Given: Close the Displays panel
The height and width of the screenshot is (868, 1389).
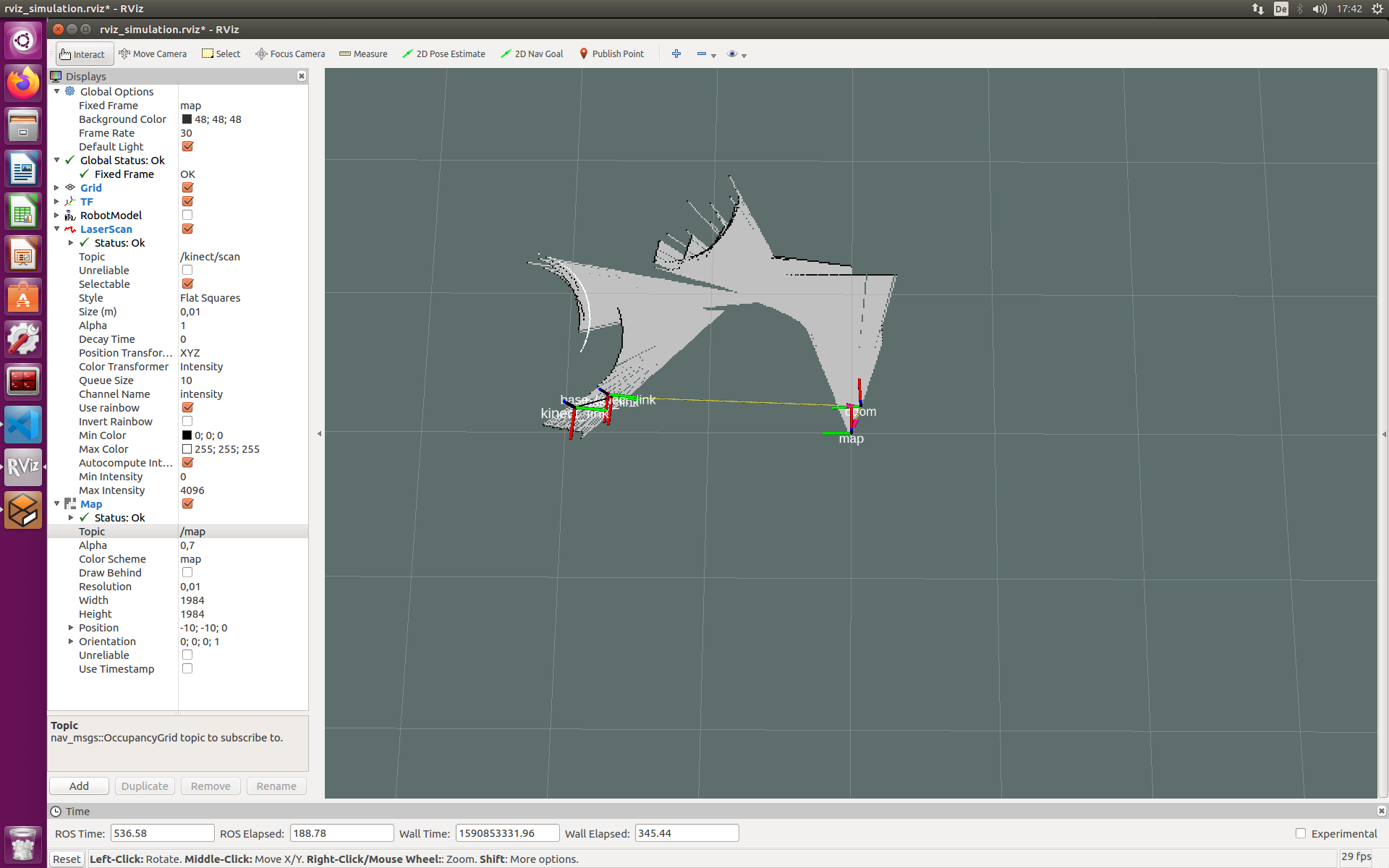Looking at the screenshot, I should [x=302, y=76].
